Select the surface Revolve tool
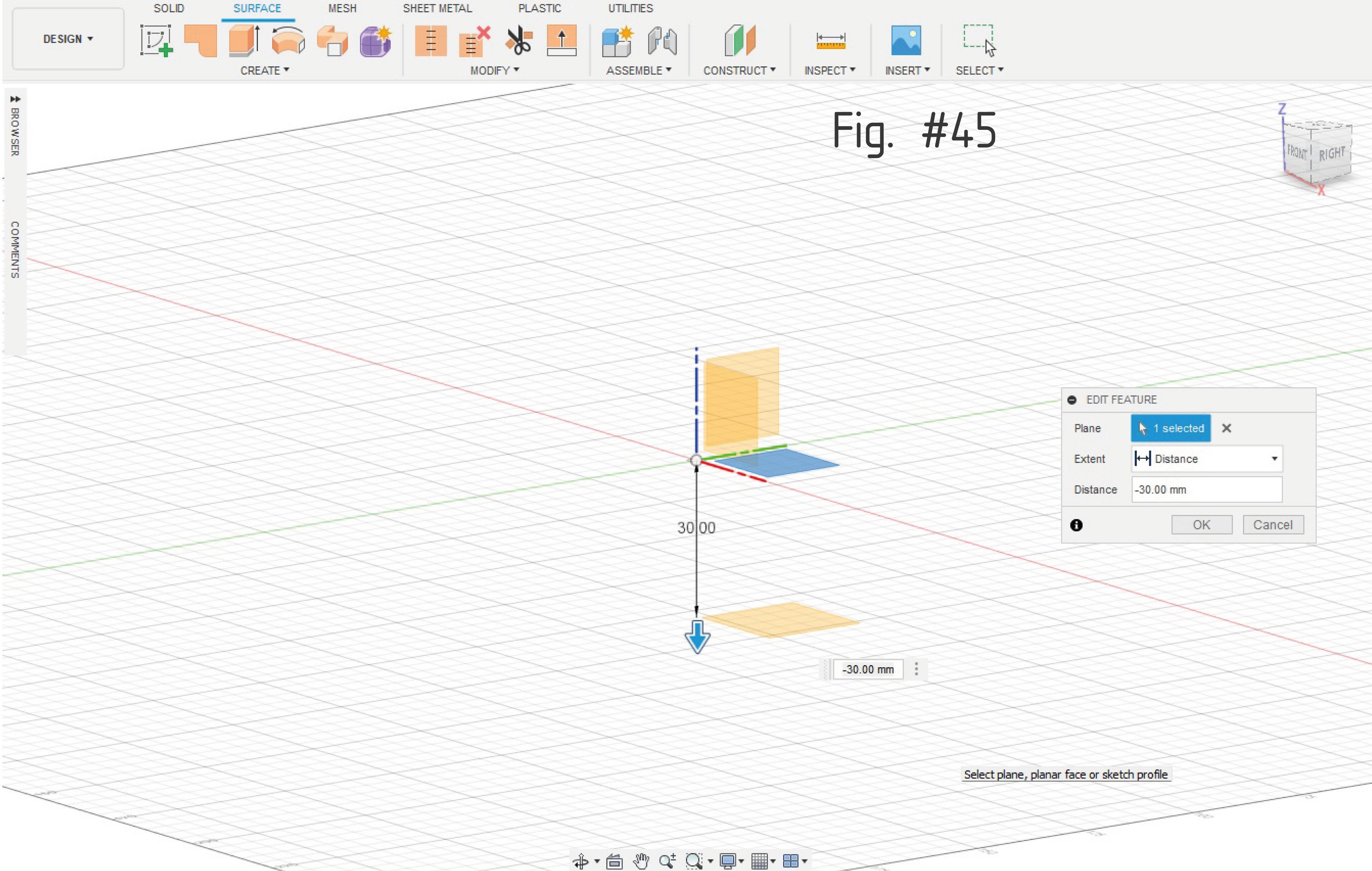Image resolution: width=1372 pixels, height=871 pixels. click(x=288, y=41)
